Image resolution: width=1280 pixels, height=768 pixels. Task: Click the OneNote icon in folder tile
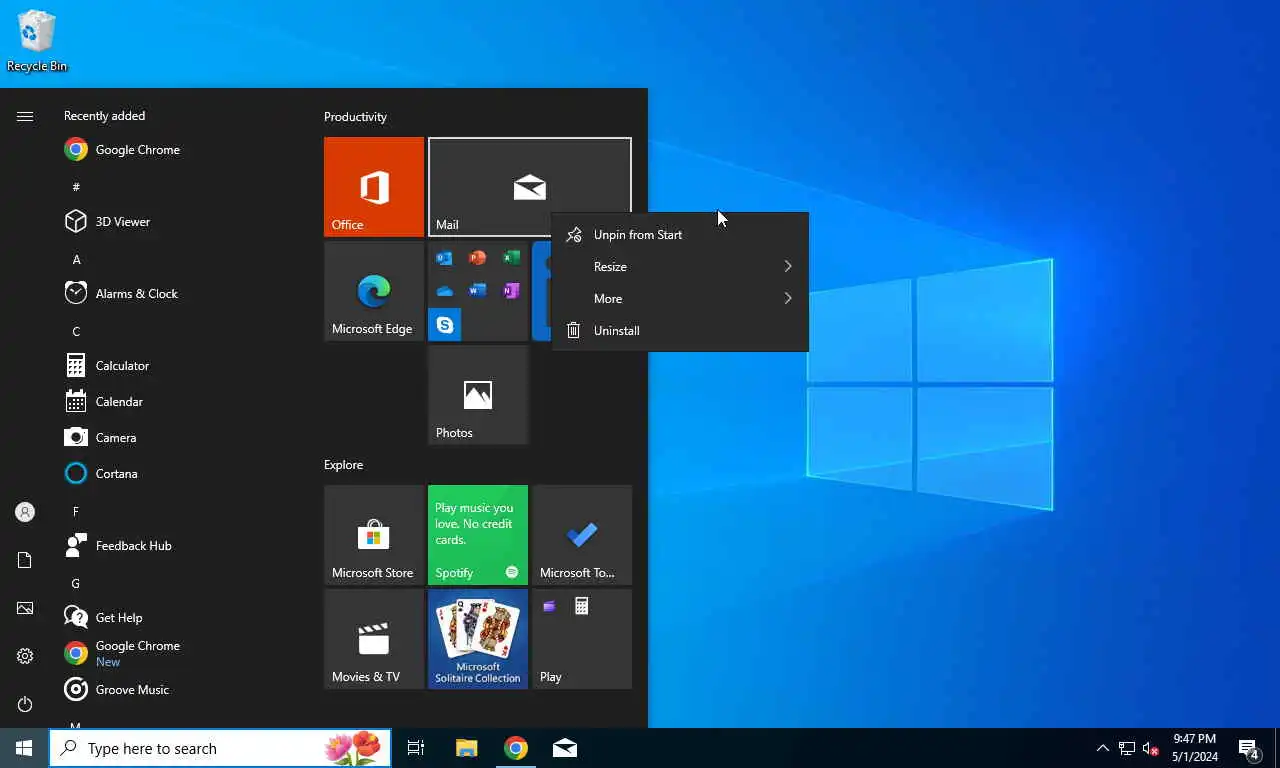coord(511,291)
